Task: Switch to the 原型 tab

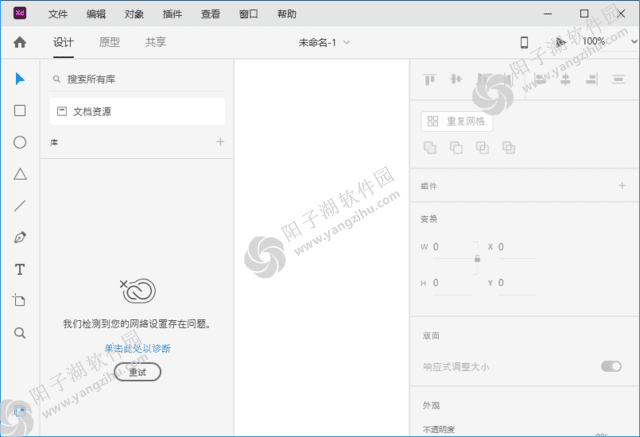Action: coord(109,42)
